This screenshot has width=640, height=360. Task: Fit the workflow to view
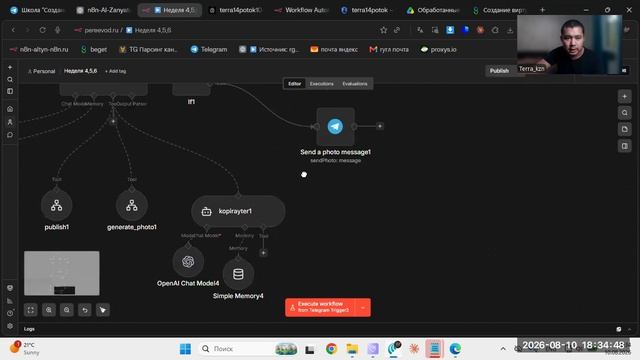click(x=31, y=310)
